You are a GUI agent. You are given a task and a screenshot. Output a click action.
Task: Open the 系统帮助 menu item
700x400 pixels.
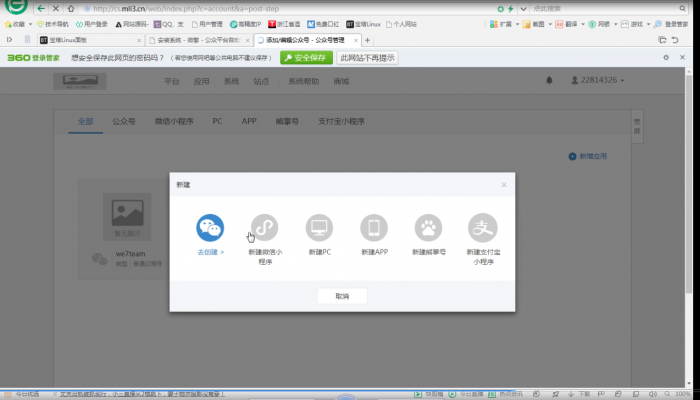coord(303,80)
